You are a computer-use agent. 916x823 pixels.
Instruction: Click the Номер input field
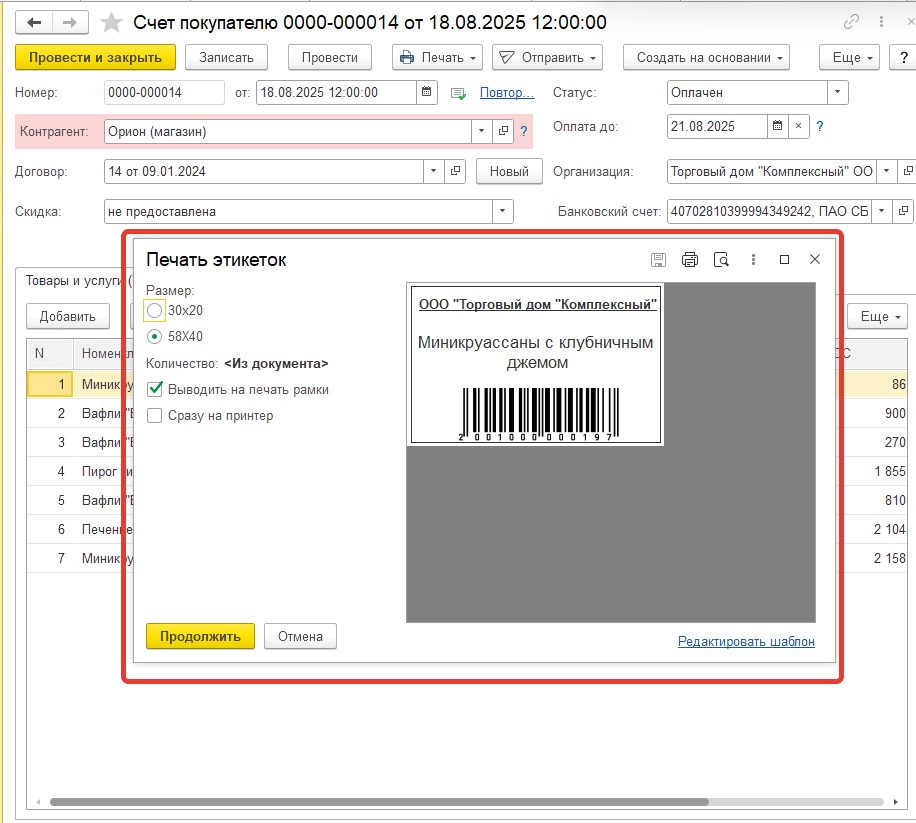[164, 92]
